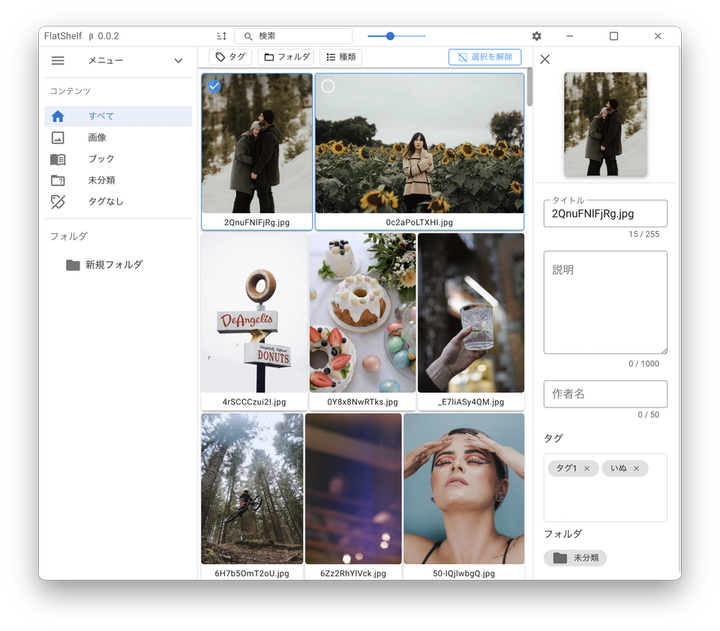Click the folder icon beside 新規フォルダ
720x631 pixels.
click(73, 265)
